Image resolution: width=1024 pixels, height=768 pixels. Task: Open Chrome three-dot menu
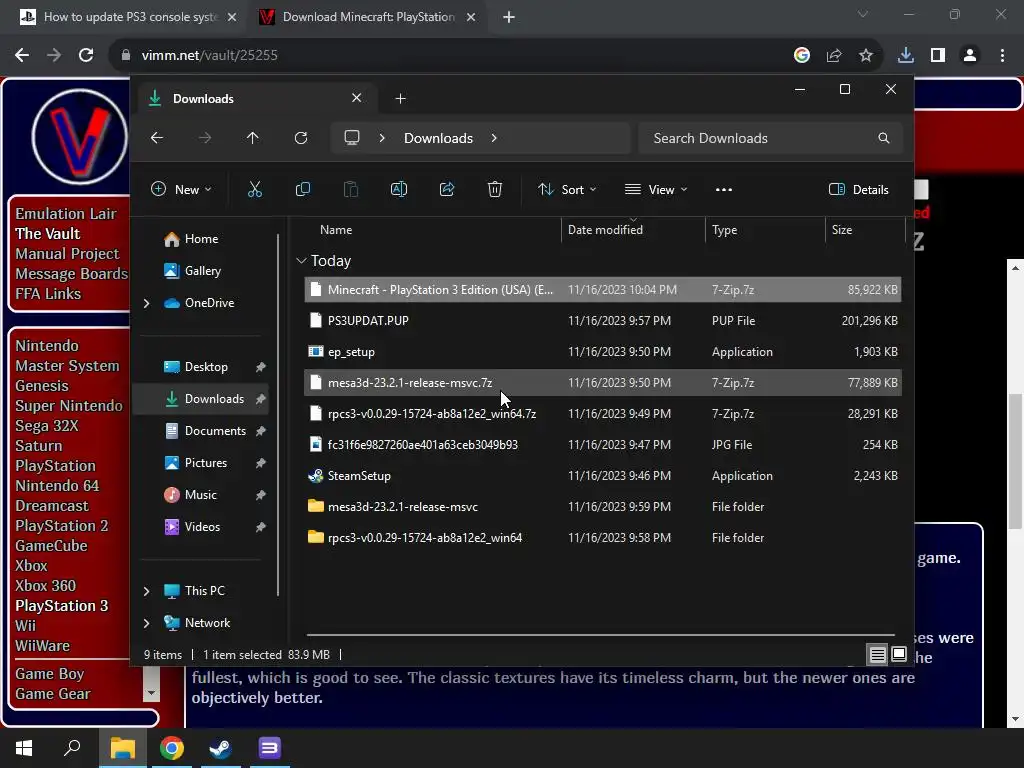1002,55
